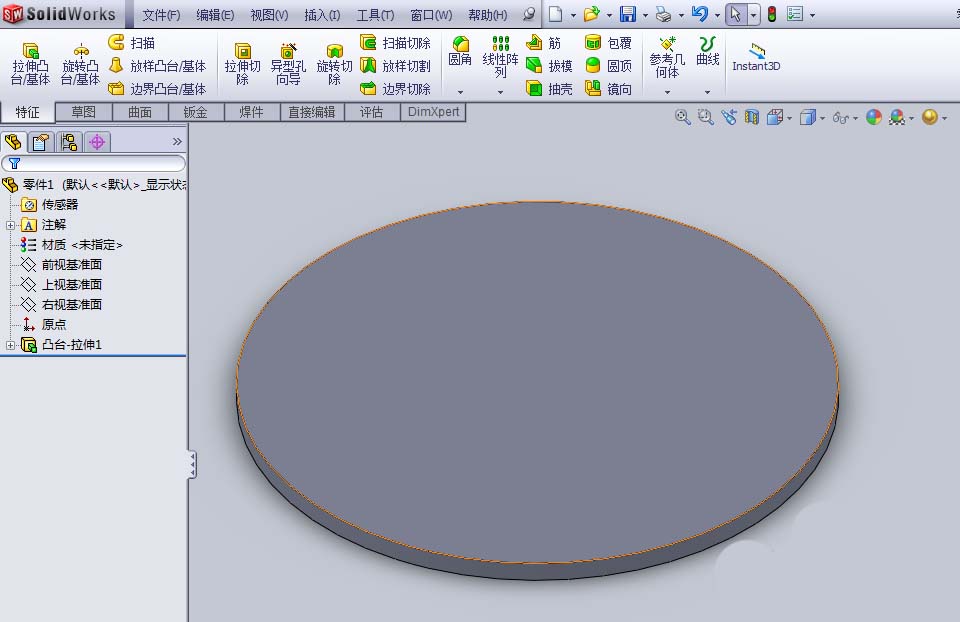The height and width of the screenshot is (622, 960).
Task: Click Zoom to Area icon
Action: 705,117
